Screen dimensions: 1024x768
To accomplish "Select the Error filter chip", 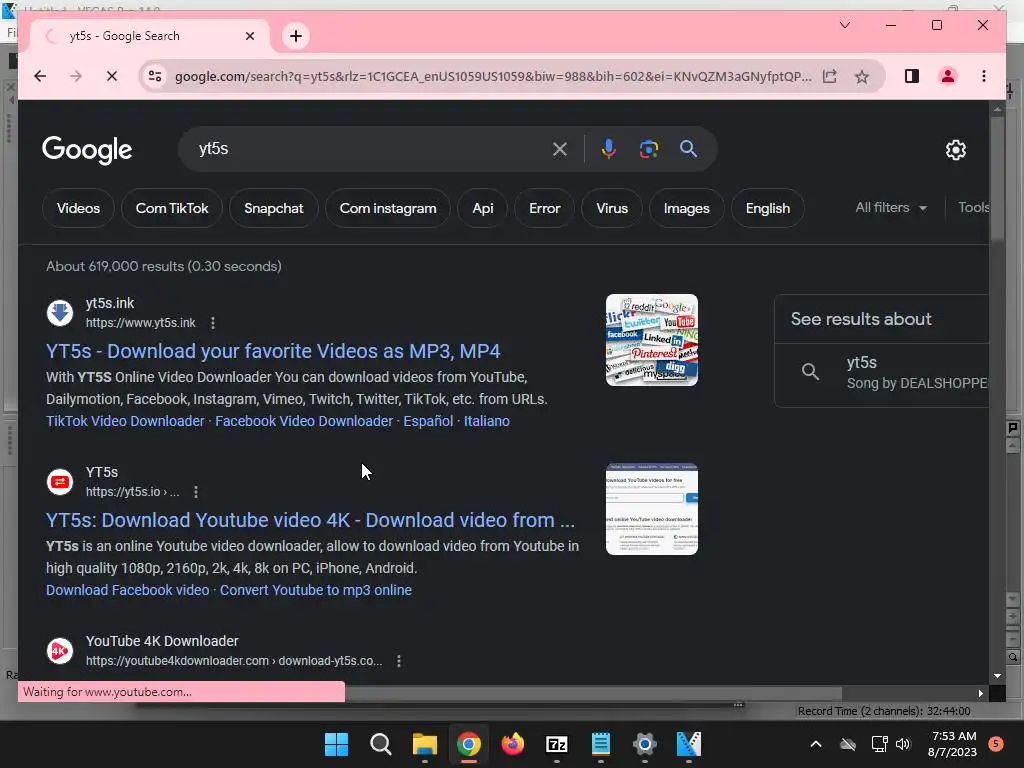I will click(x=545, y=208).
